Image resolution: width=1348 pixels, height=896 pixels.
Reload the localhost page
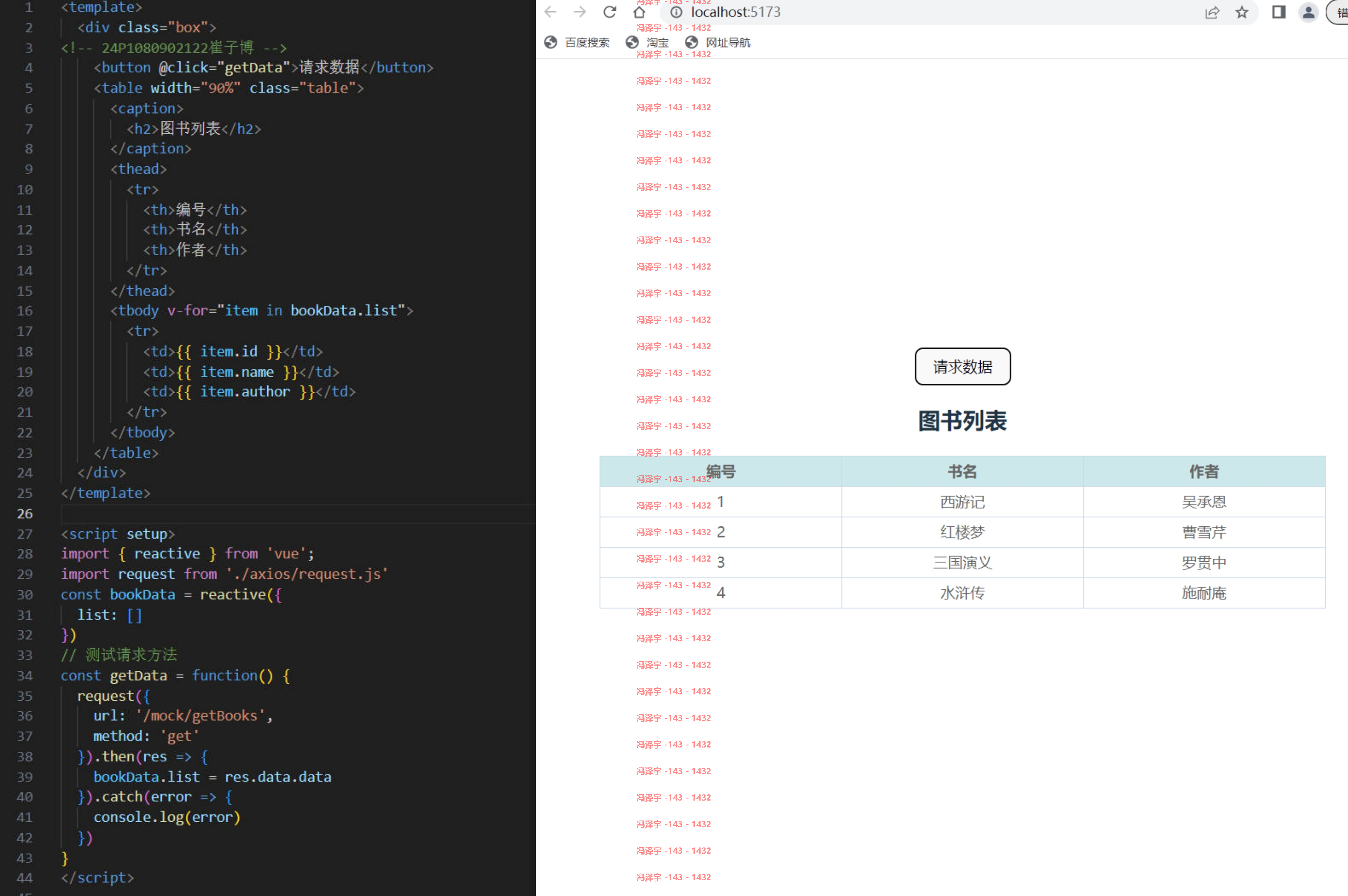coord(609,12)
